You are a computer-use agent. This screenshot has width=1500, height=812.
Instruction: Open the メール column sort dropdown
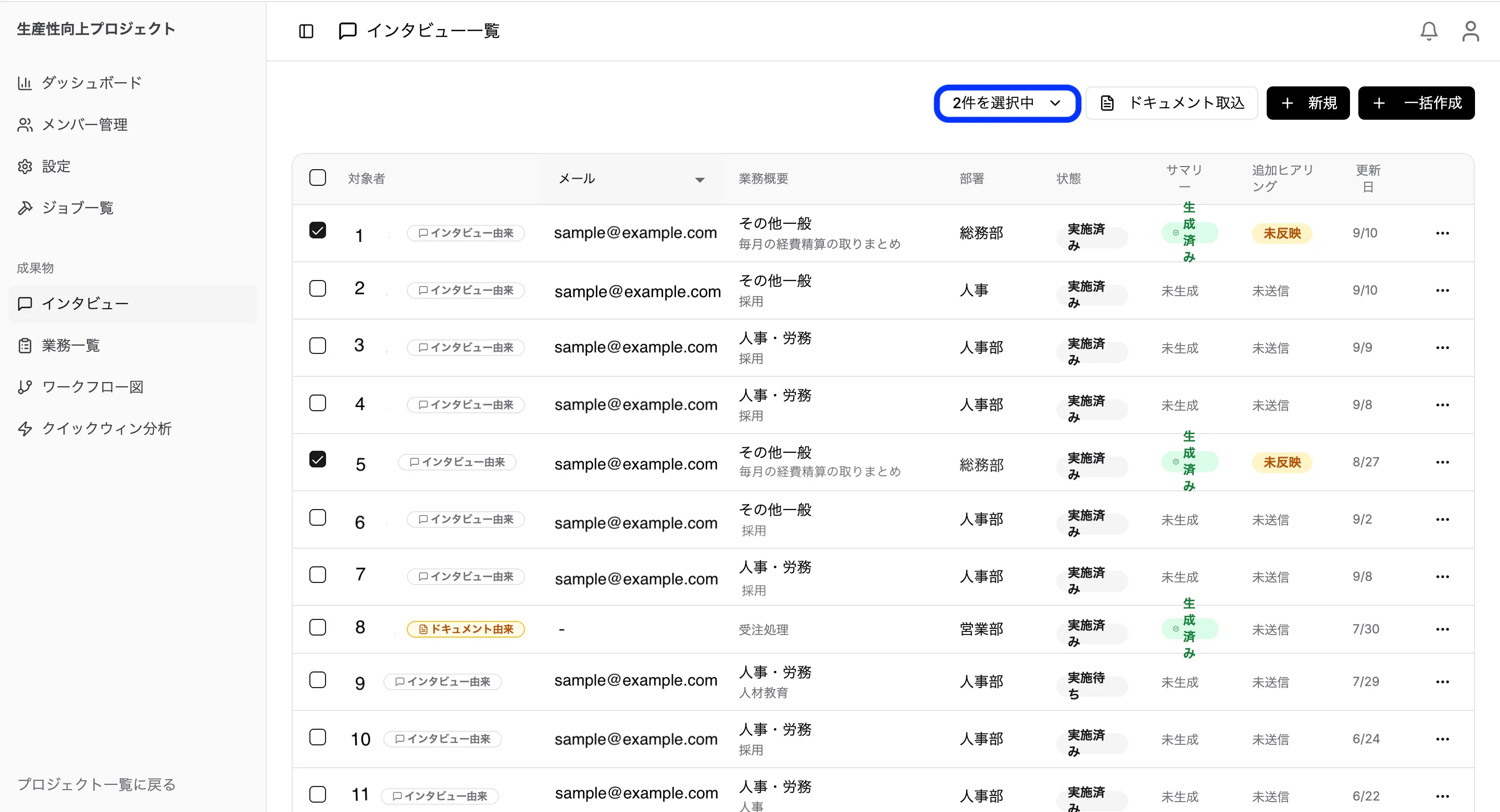699,179
